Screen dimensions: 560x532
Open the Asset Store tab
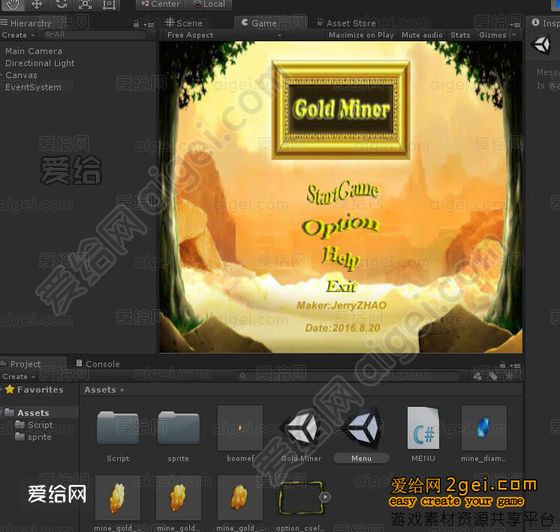346,23
